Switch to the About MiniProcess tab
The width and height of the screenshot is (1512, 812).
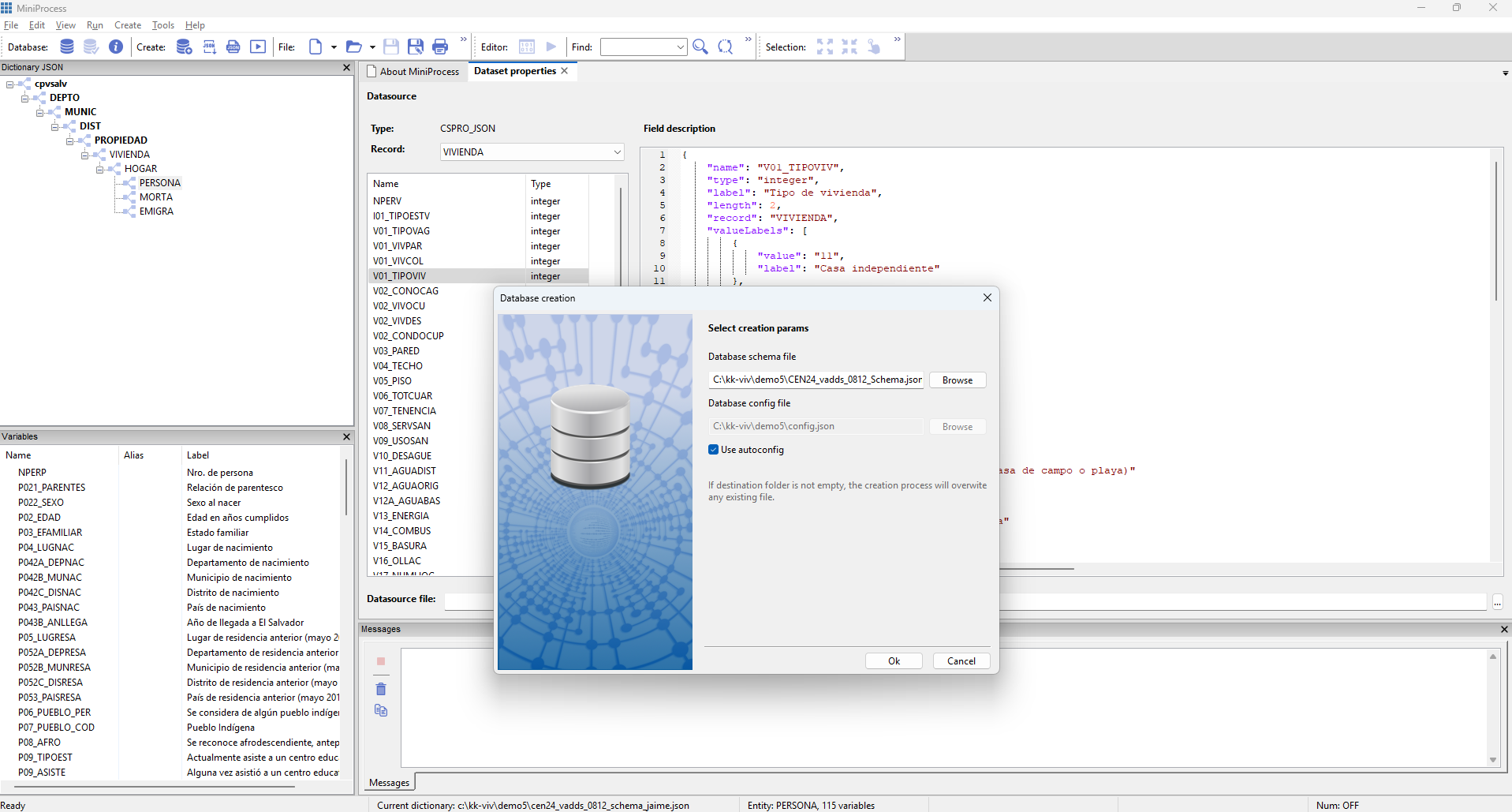click(418, 72)
